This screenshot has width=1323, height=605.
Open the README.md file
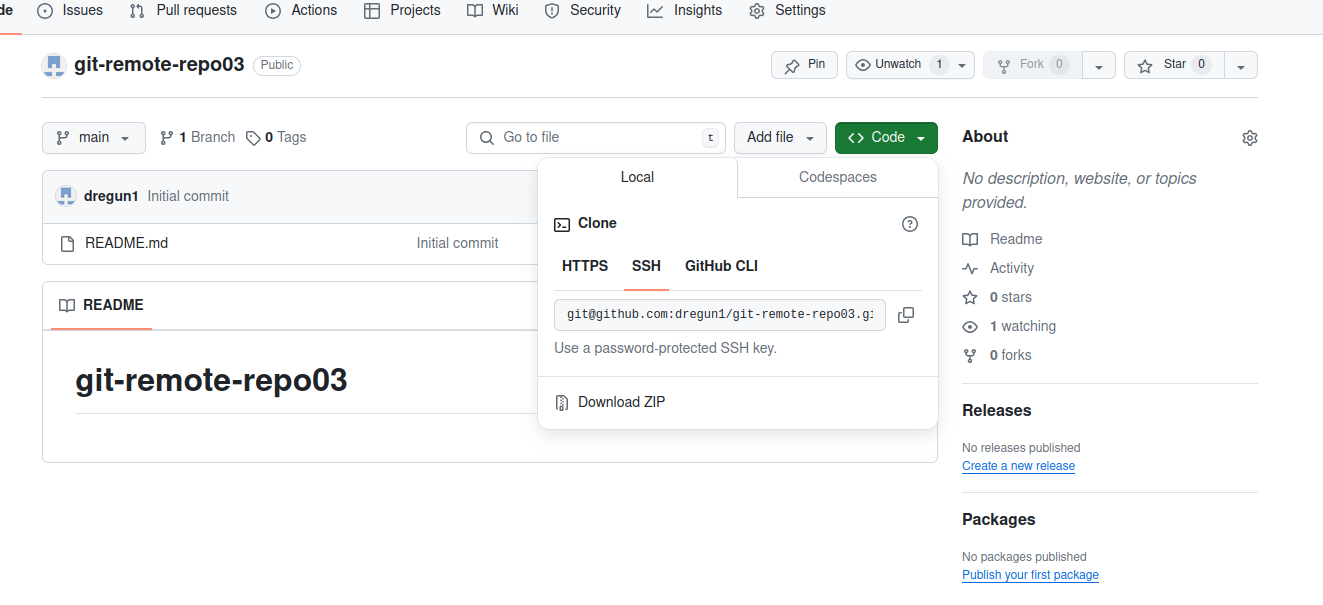(126, 243)
